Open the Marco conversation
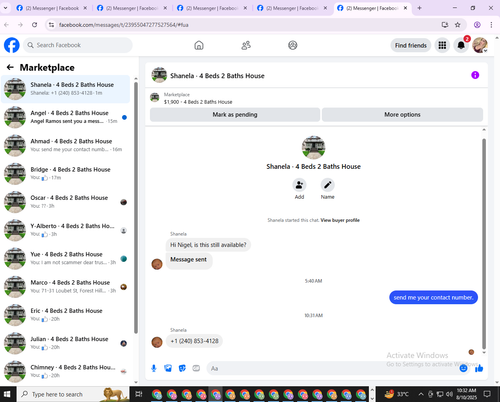The image size is (500, 402). tap(65, 287)
